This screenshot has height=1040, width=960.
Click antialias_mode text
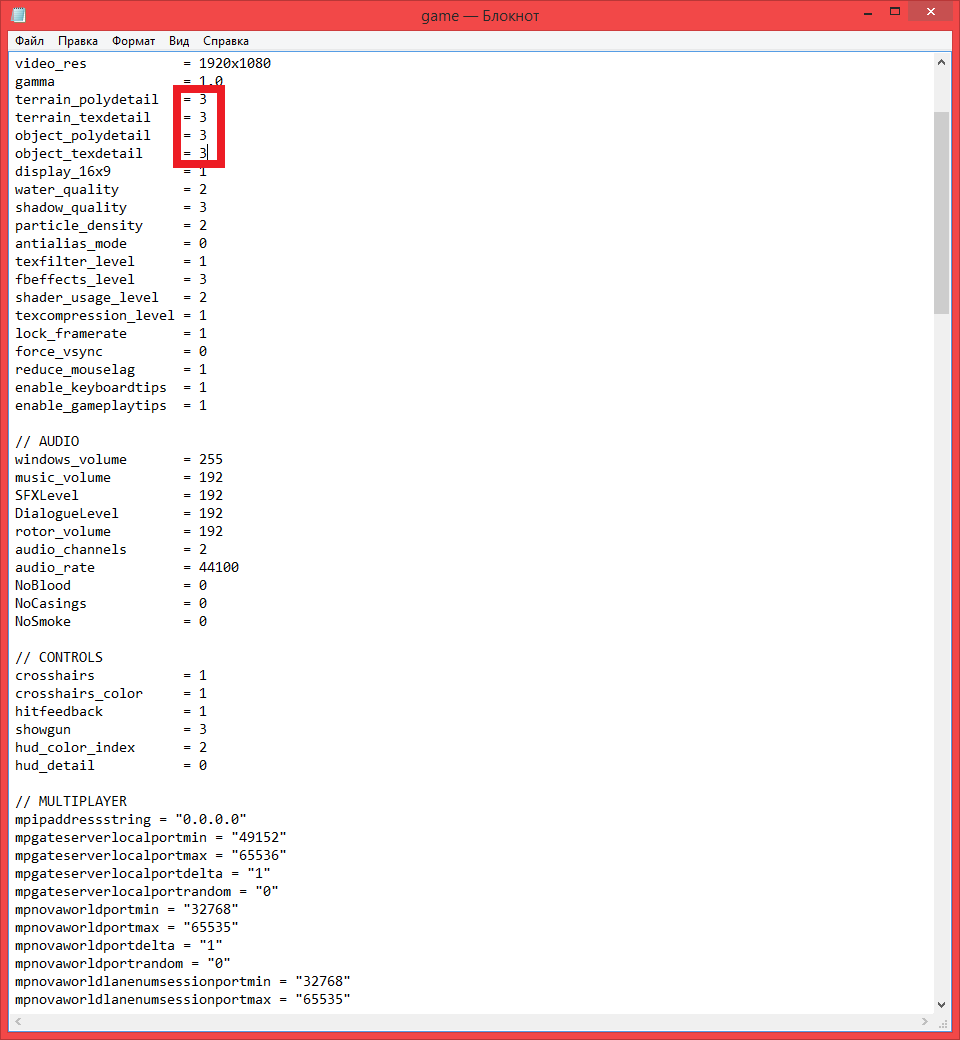click(71, 243)
